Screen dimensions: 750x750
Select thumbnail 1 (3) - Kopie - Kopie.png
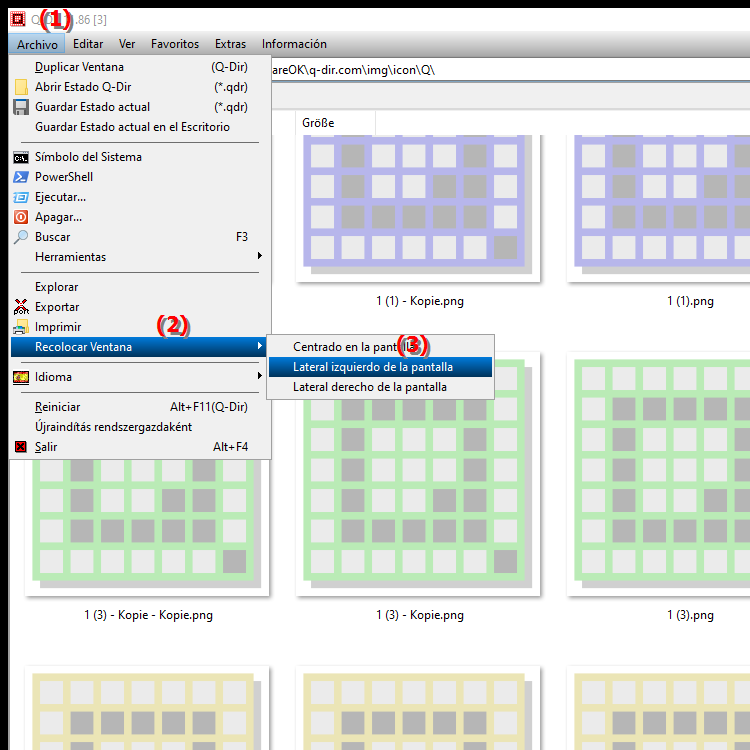pos(147,526)
